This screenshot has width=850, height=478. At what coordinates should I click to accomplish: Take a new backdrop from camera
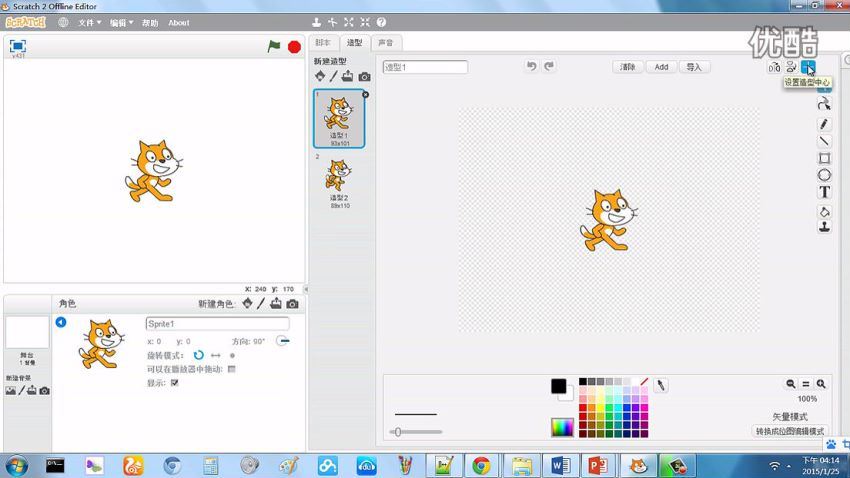click(44, 391)
